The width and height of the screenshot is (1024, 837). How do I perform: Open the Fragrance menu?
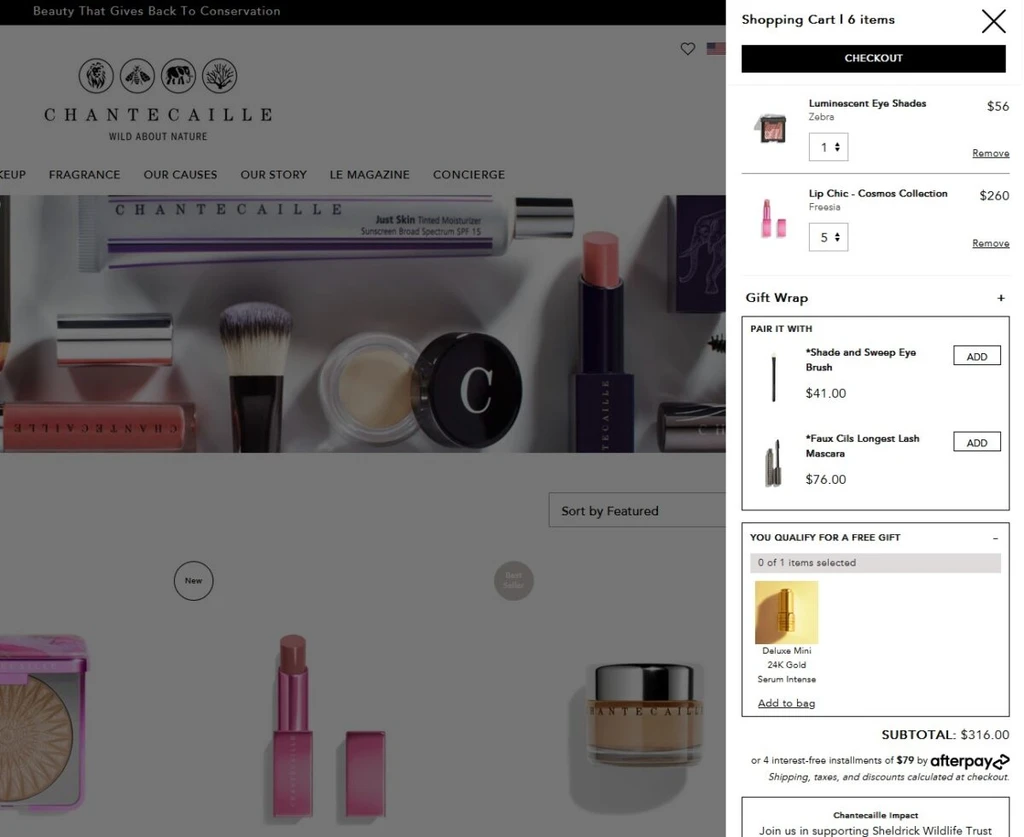click(84, 175)
